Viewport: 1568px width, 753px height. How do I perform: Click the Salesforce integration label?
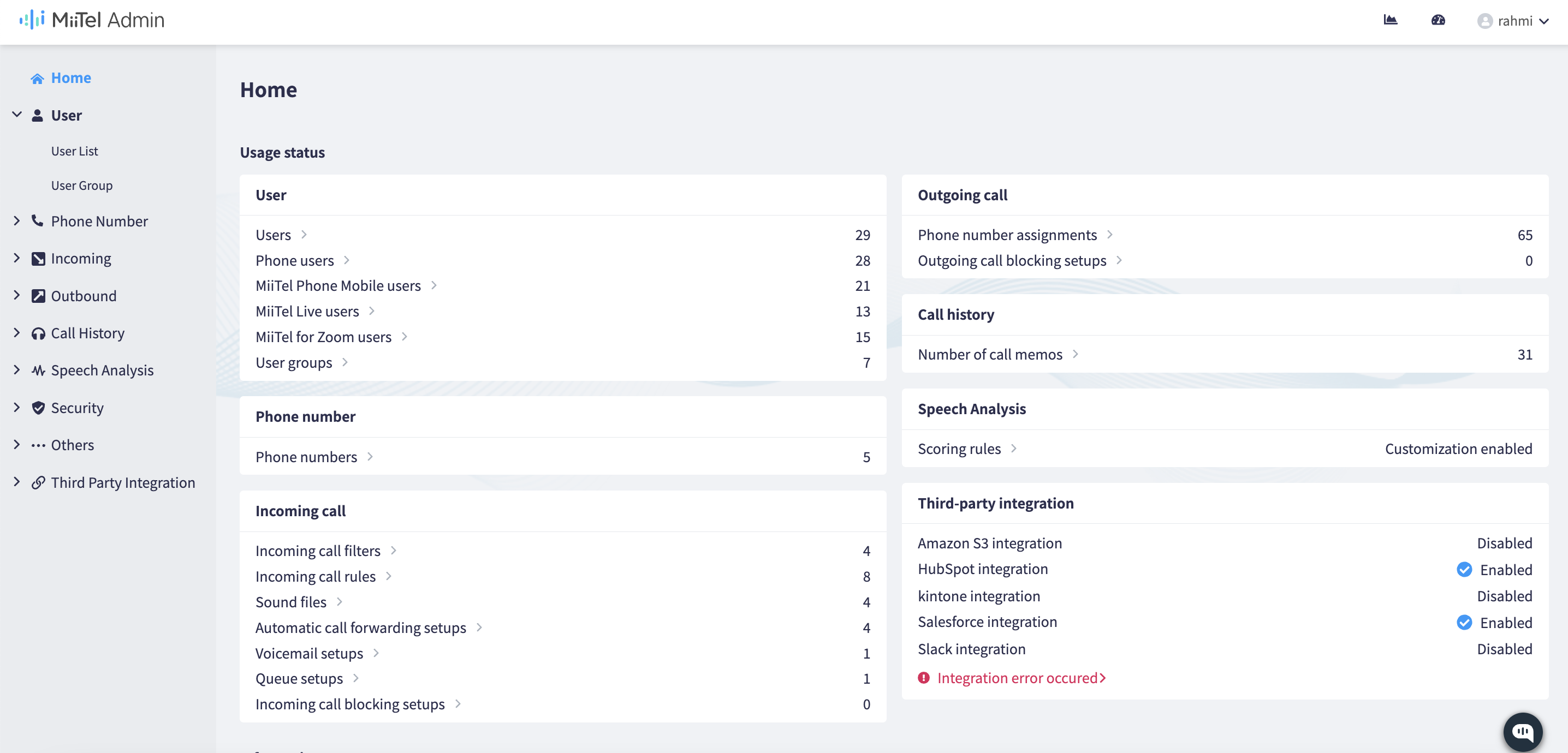(x=987, y=621)
